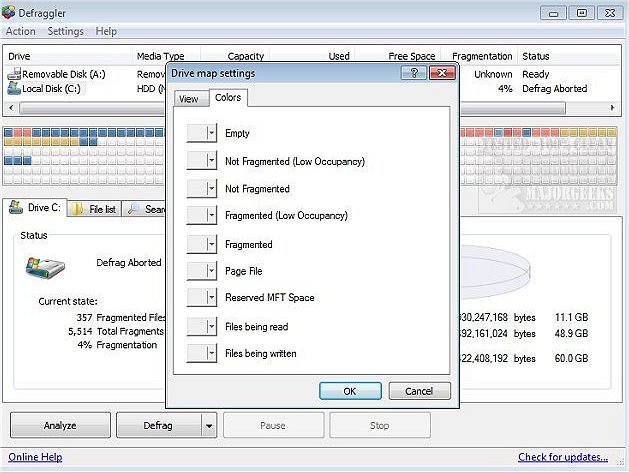
Task: Click the Drive C: tab icon
Action: [16, 207]
